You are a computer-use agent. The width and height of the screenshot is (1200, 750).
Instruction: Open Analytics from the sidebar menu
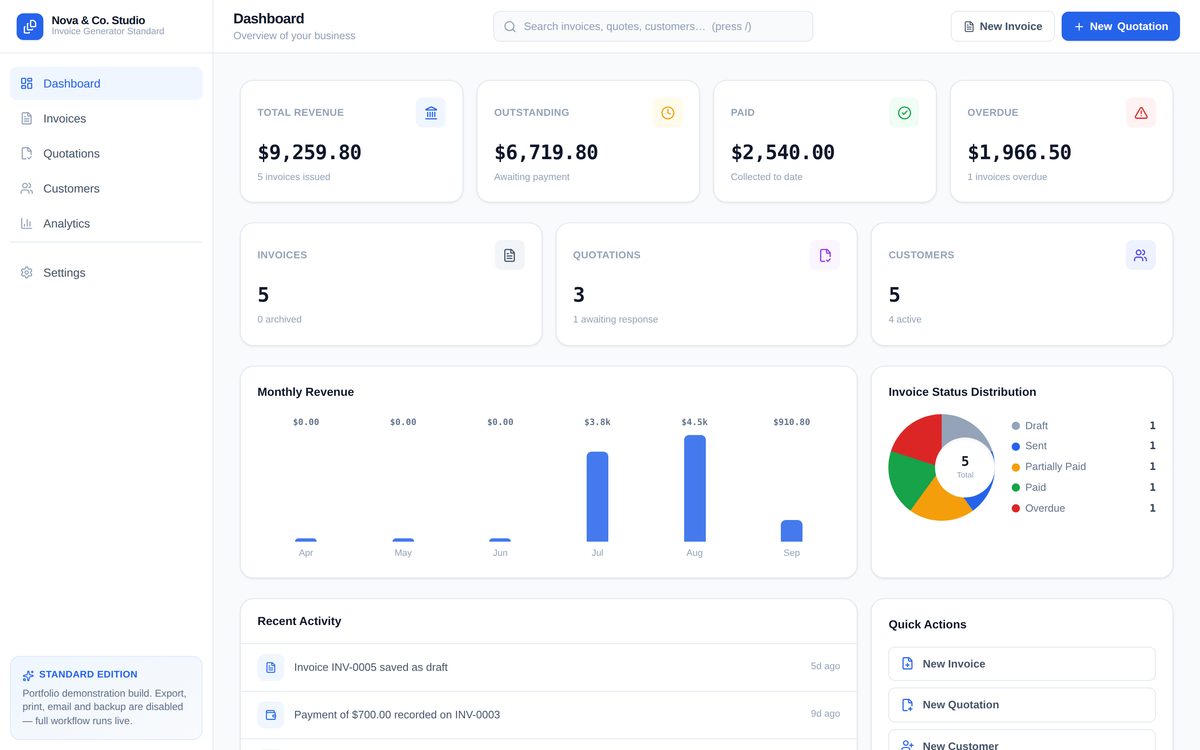(x=106, y=224)
